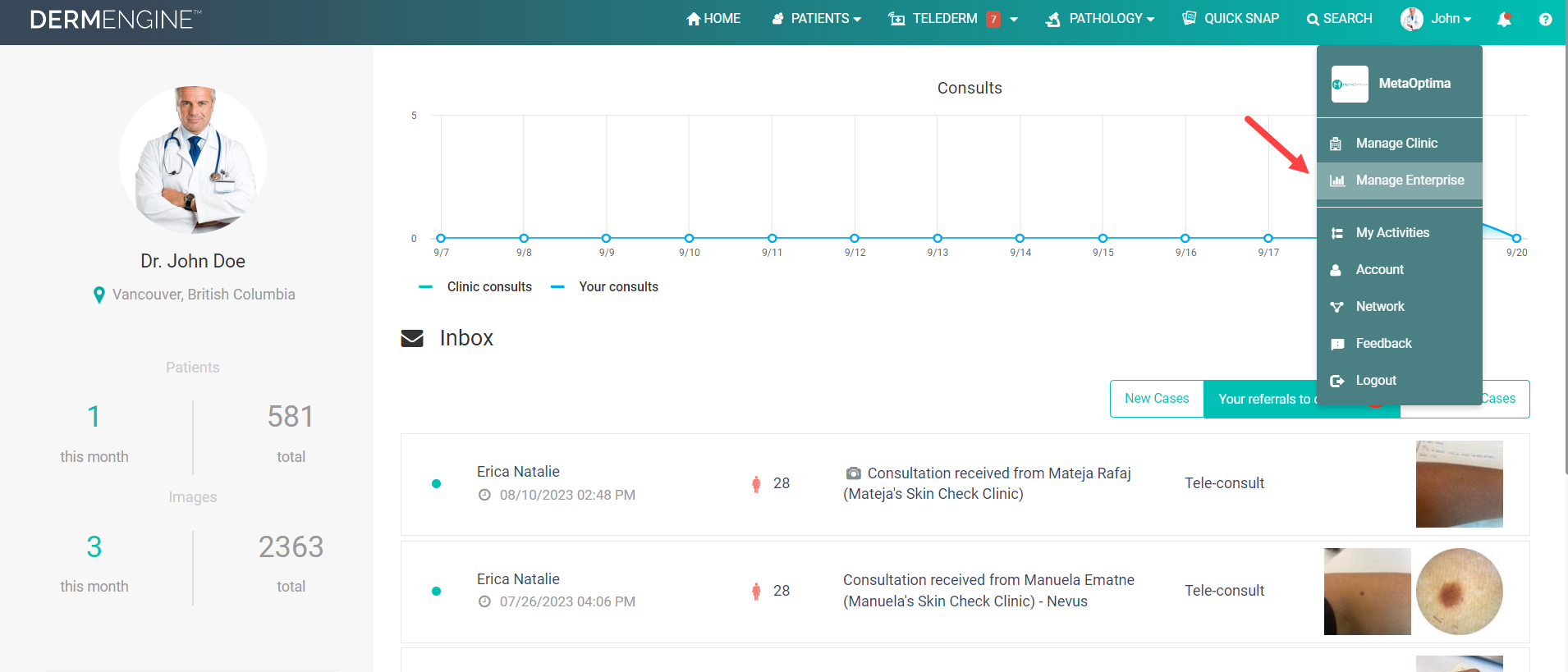Click the Mateja Rafaj consultation text
This screenshot has height=672, width=1568.
[x=988, y=483]
